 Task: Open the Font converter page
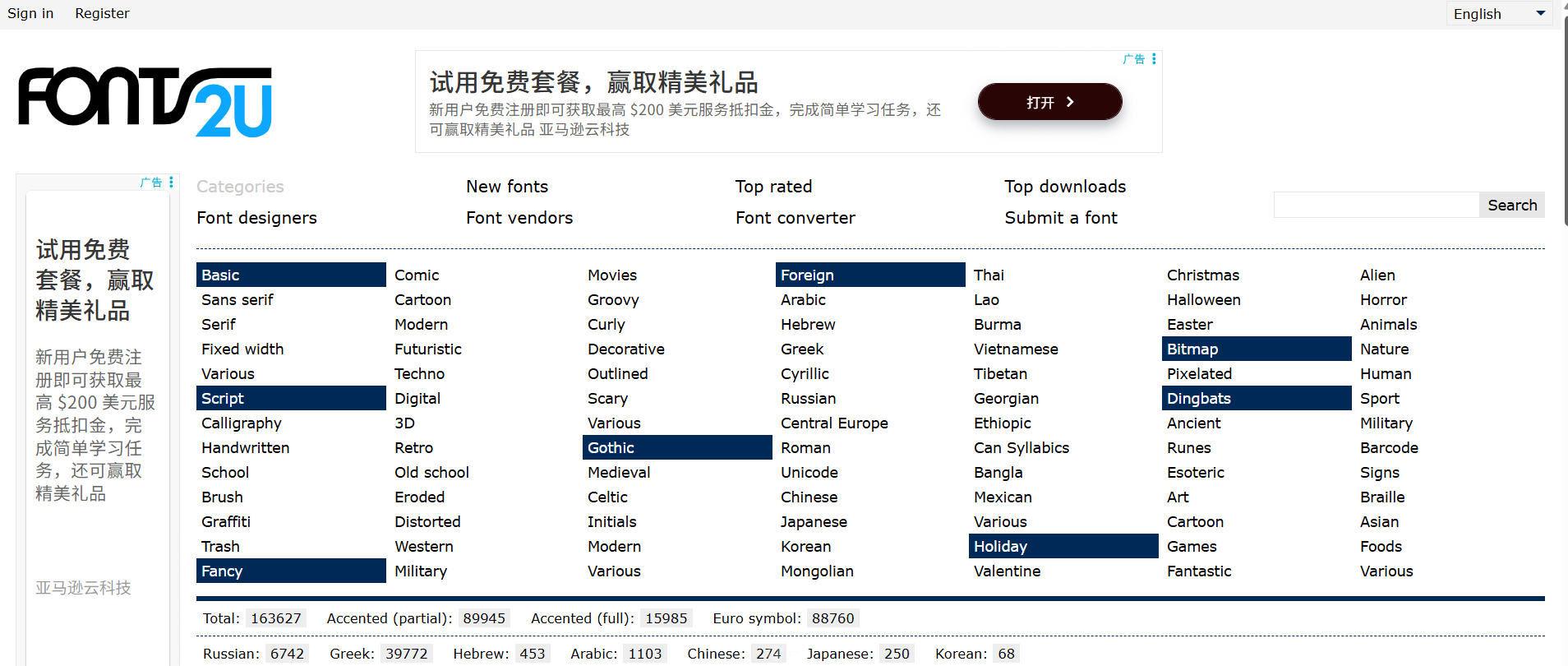[x=795, y=218]
